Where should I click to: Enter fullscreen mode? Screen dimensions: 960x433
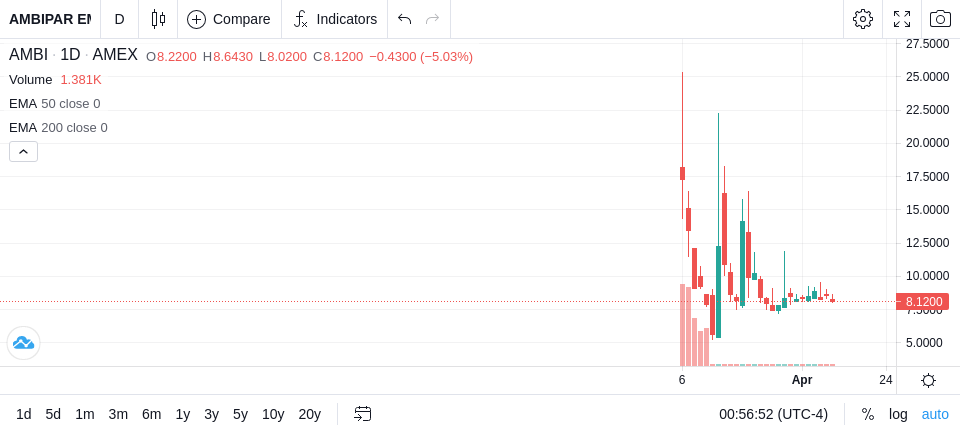[x=901, y=19]
